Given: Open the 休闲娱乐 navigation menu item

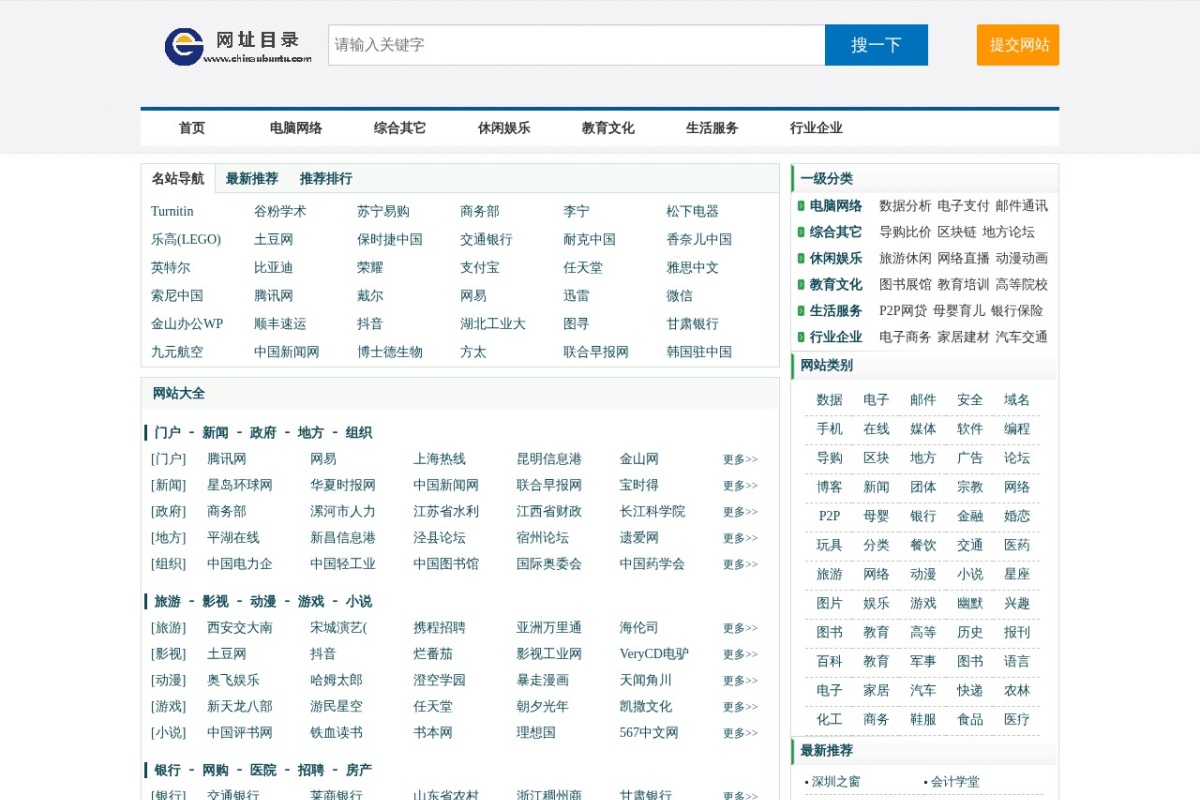Looking at the screenshot, I should [504, 128].
